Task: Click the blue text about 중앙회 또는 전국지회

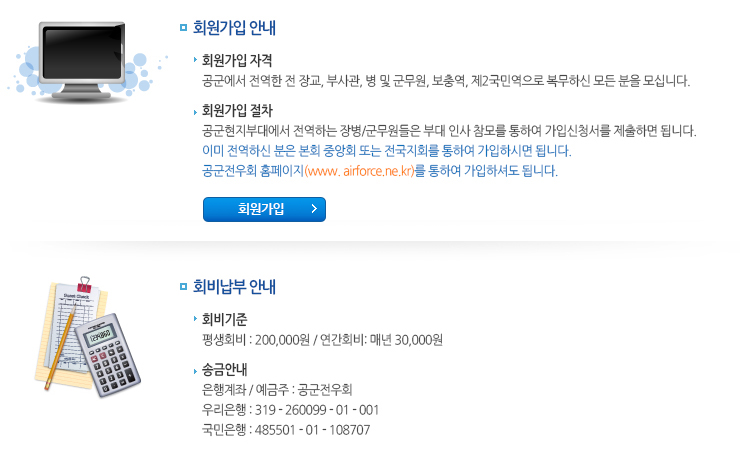Action: click(387, 151)
